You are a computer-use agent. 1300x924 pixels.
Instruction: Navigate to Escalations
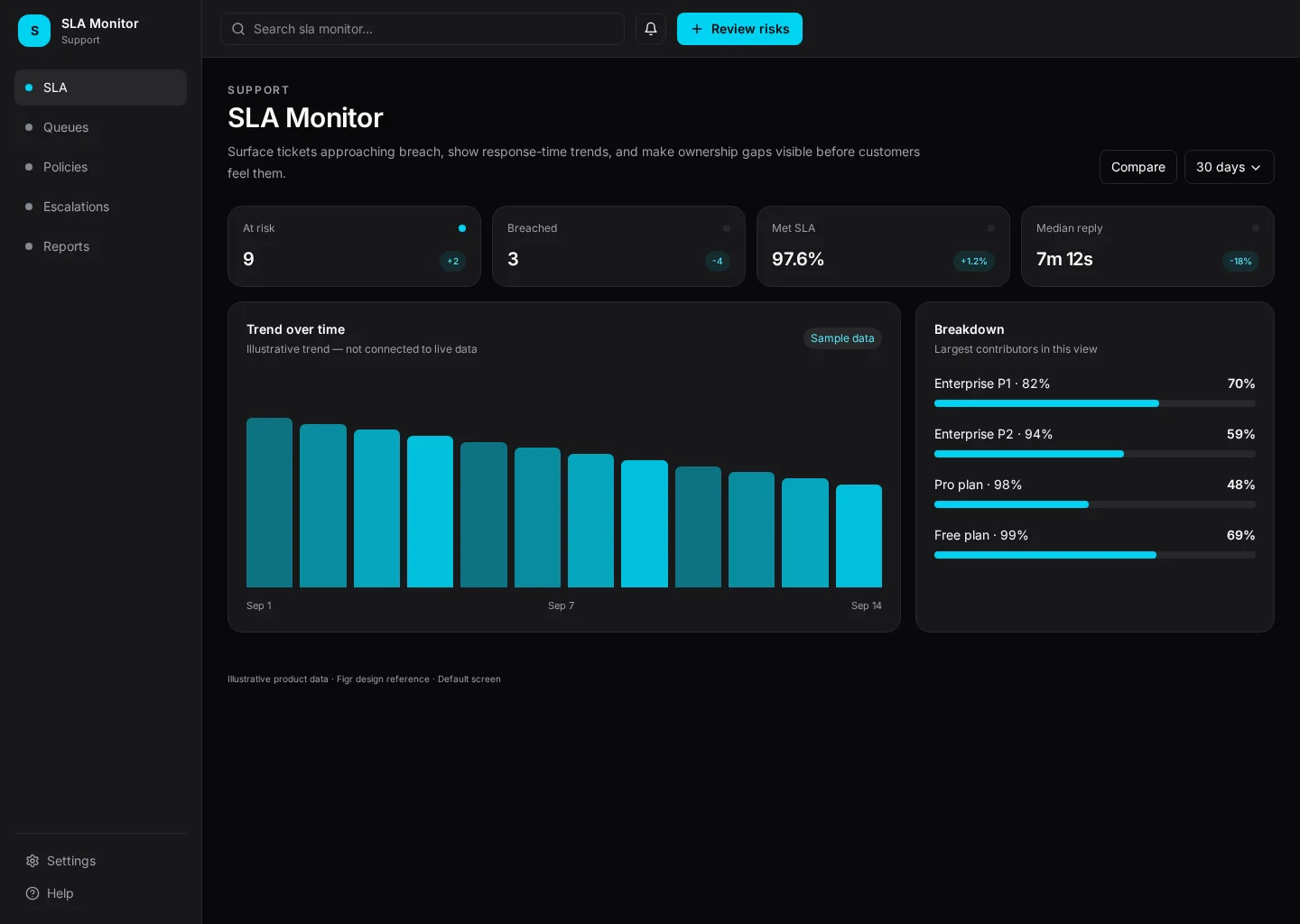pos(100,207)
